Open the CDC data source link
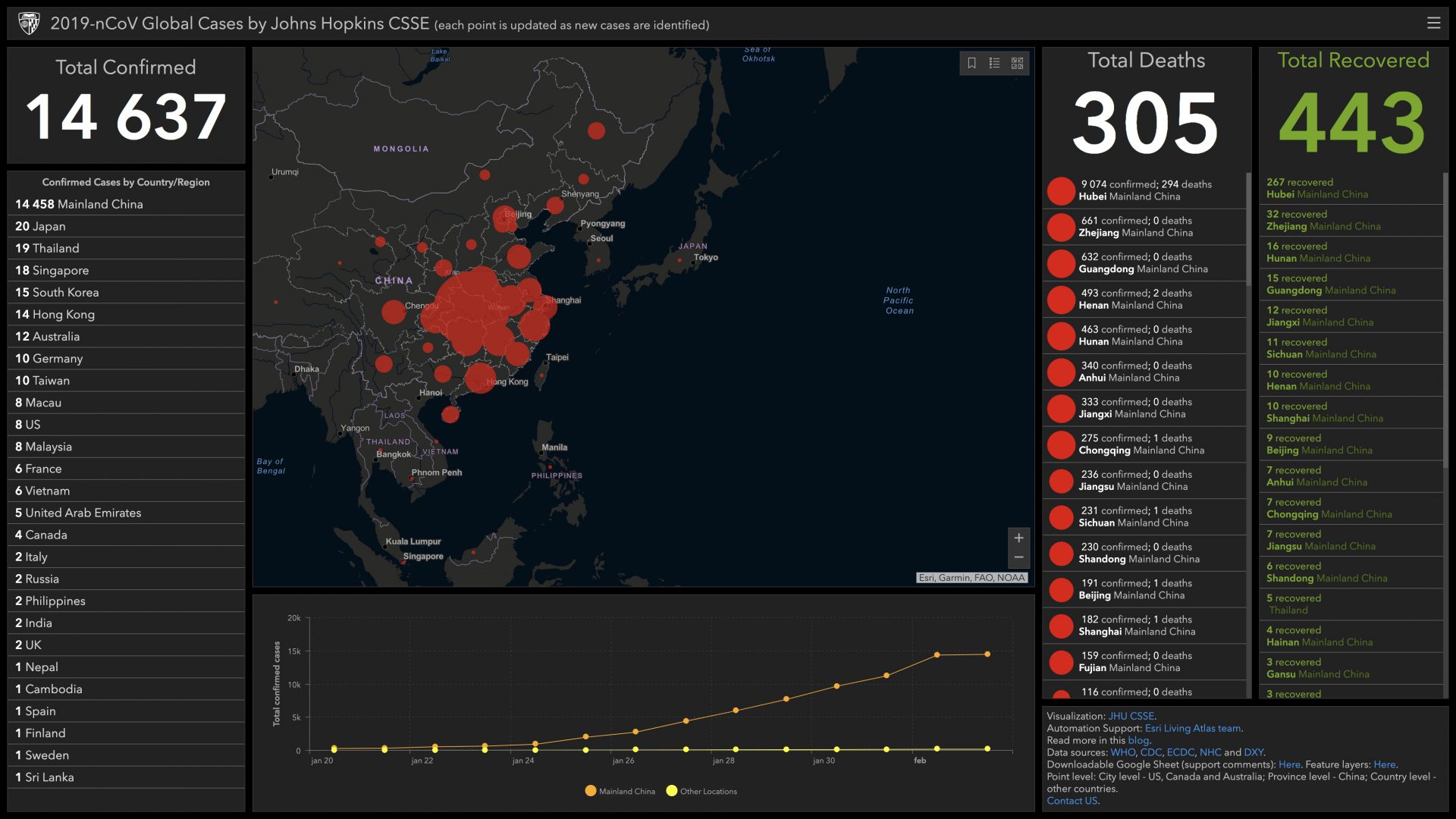The width and height of the screenshot is (1456, 819). point(1150,752)
